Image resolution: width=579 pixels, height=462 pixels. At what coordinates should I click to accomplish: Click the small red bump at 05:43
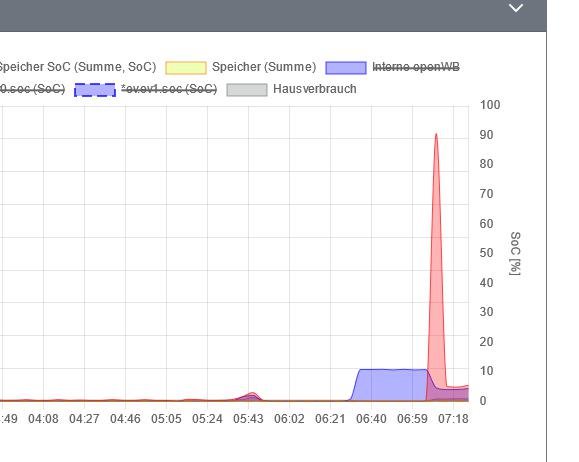point(252,396)
